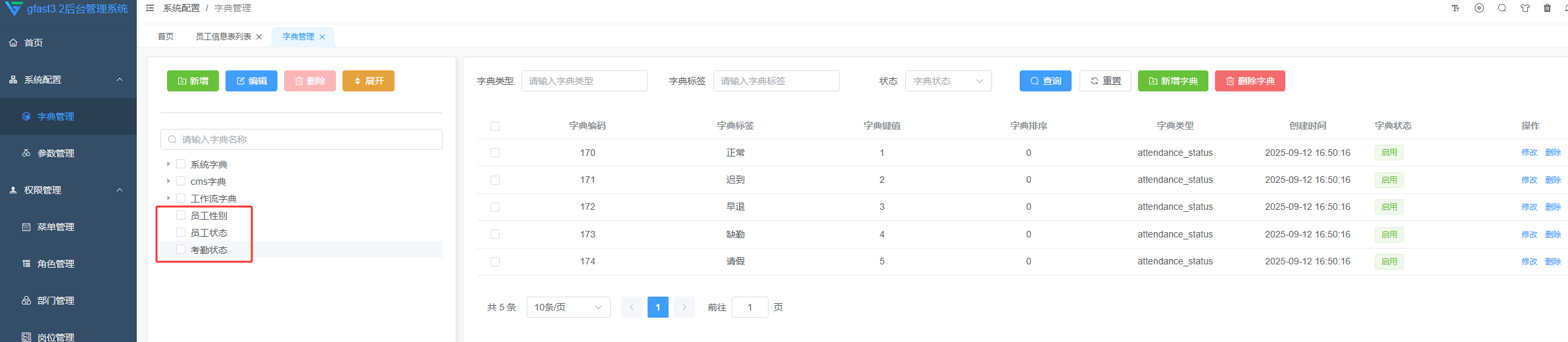
Task: Collapse the 系统配置 sidebar group
Action: pos(68,80)
